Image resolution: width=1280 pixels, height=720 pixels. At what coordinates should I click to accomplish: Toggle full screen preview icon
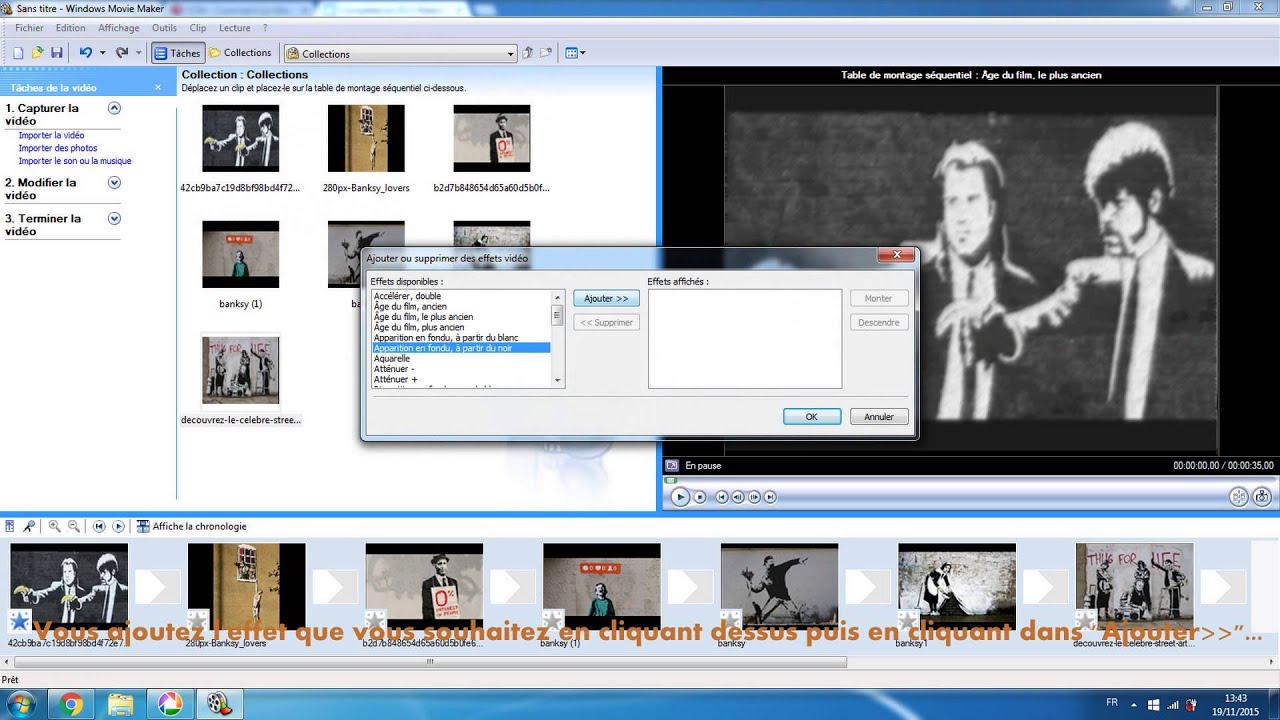(x=673, y=465)
